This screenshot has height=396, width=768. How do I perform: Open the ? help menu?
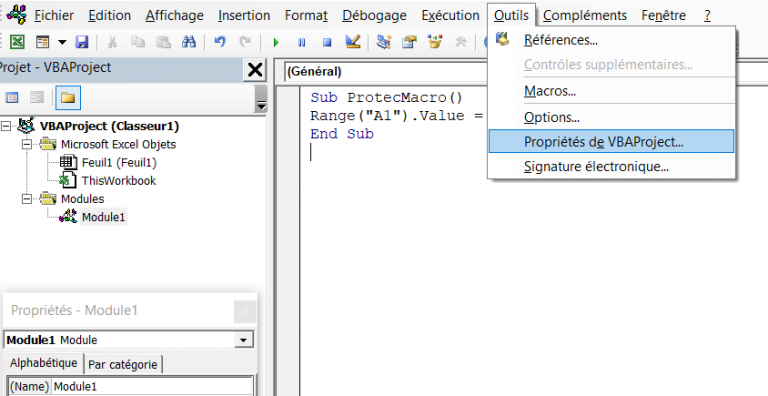[707, 16]
